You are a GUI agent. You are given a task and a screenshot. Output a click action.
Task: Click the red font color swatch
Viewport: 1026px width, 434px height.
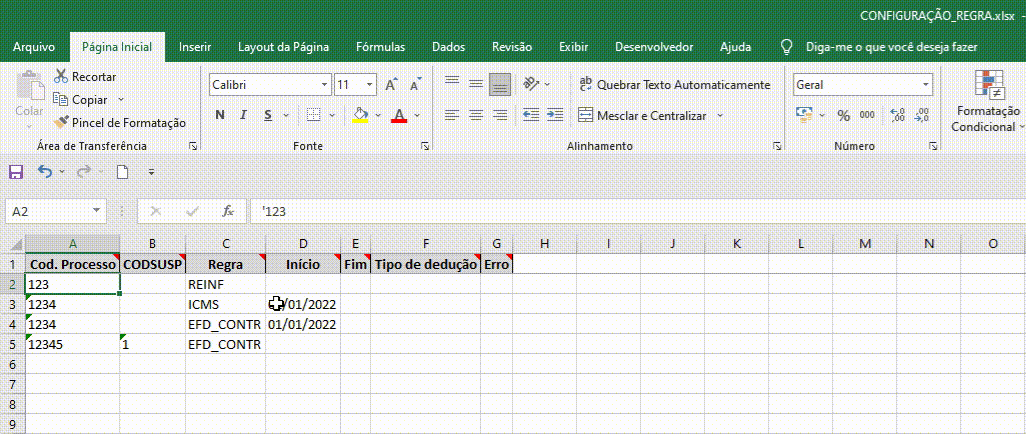click(399, 116)
